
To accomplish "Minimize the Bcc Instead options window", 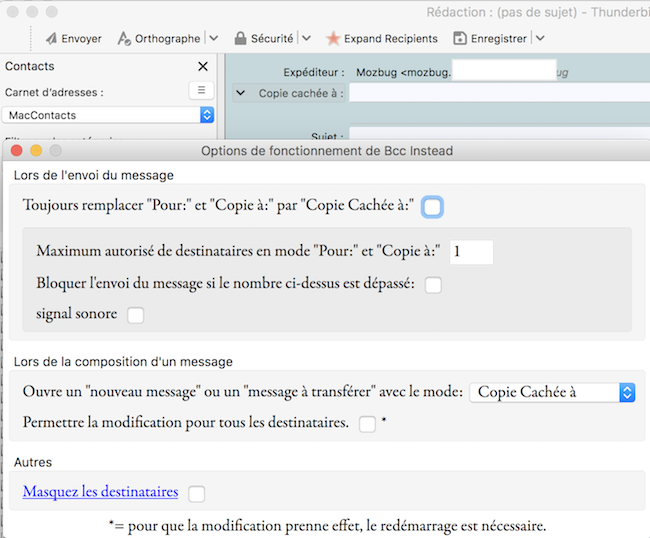I will pyautogui.click(x=36, y=150).
